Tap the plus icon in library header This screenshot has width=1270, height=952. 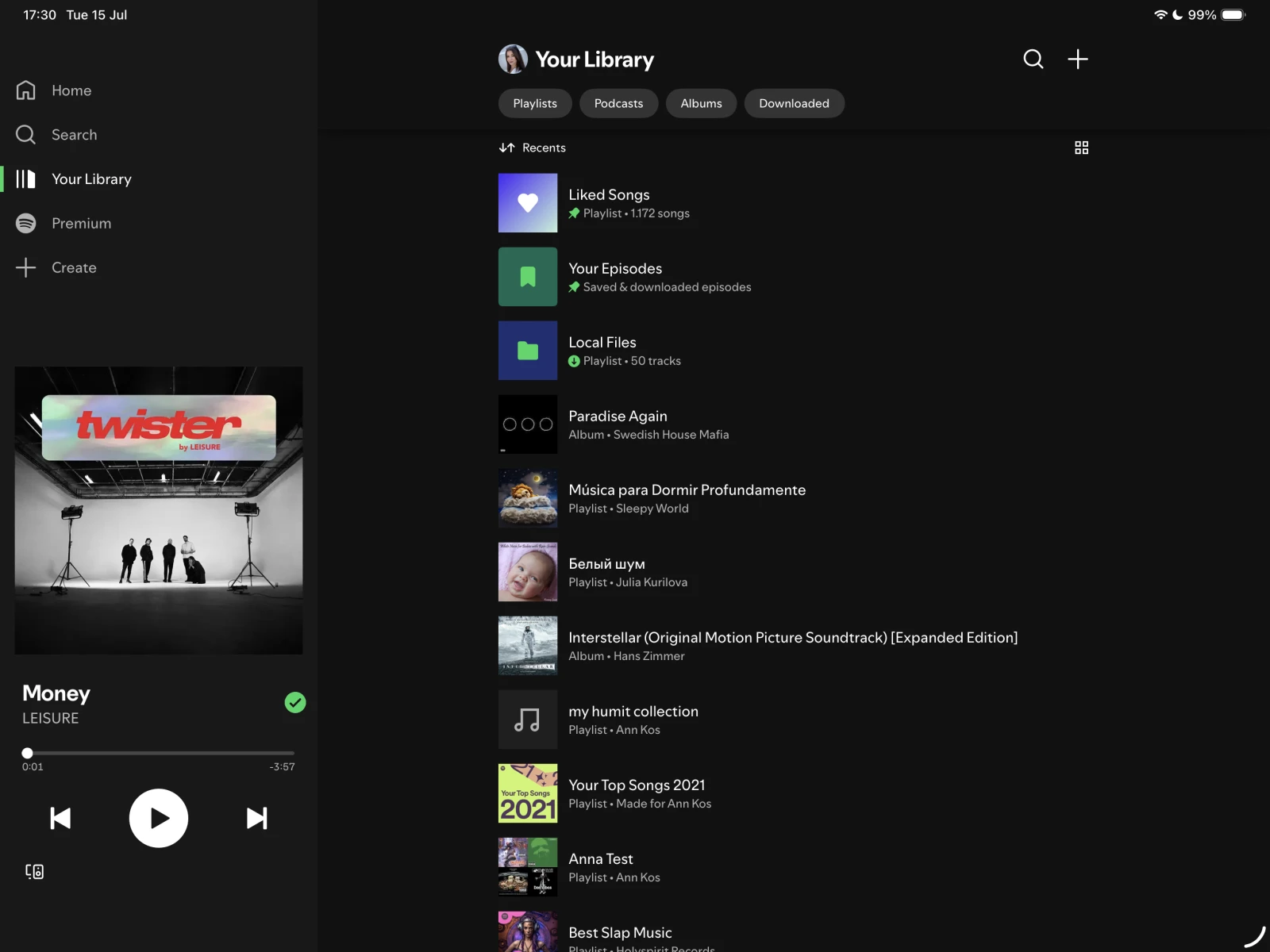tap(1077, 59)
